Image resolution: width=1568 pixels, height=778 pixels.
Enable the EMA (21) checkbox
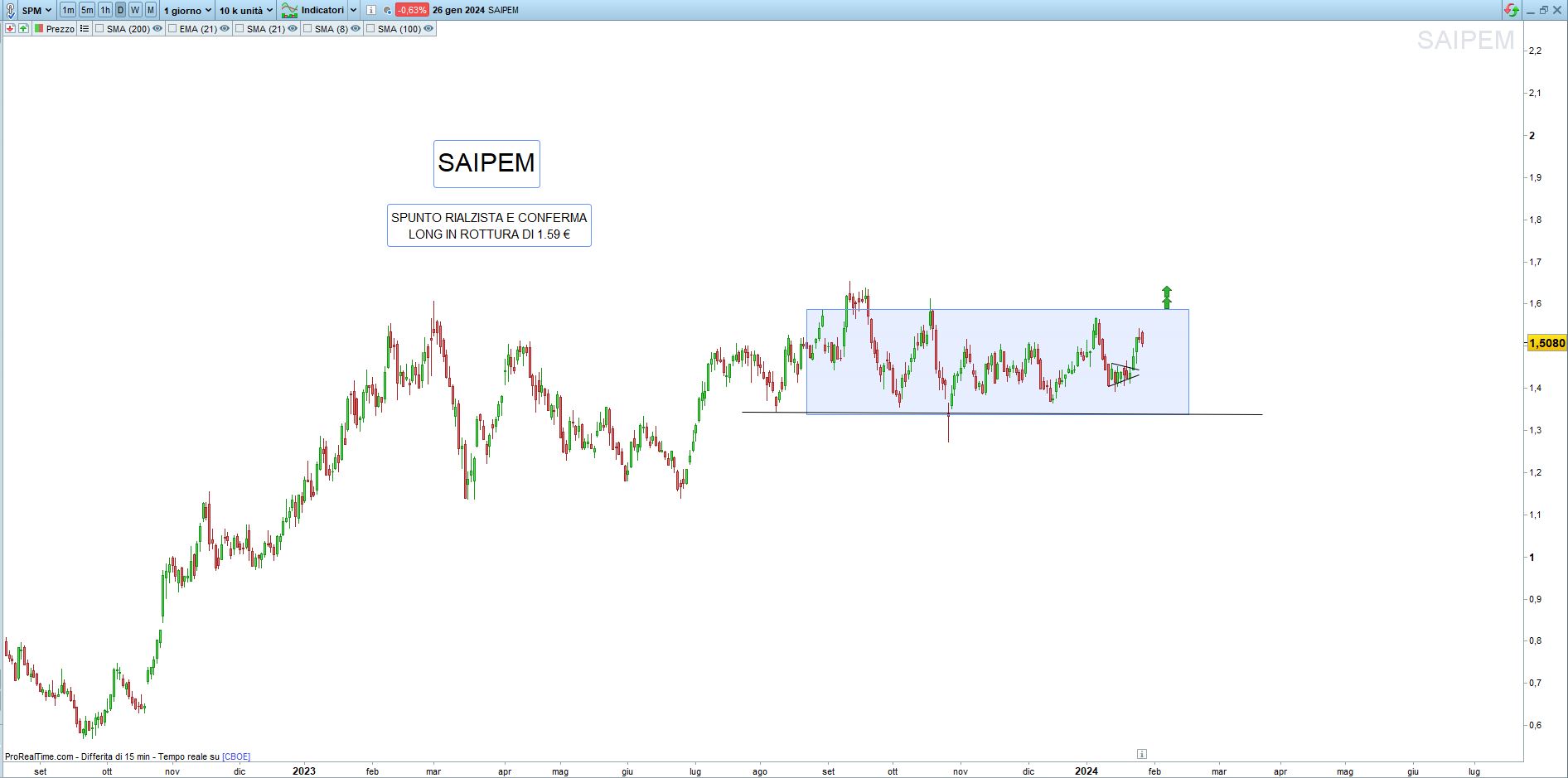coord(172,28)
